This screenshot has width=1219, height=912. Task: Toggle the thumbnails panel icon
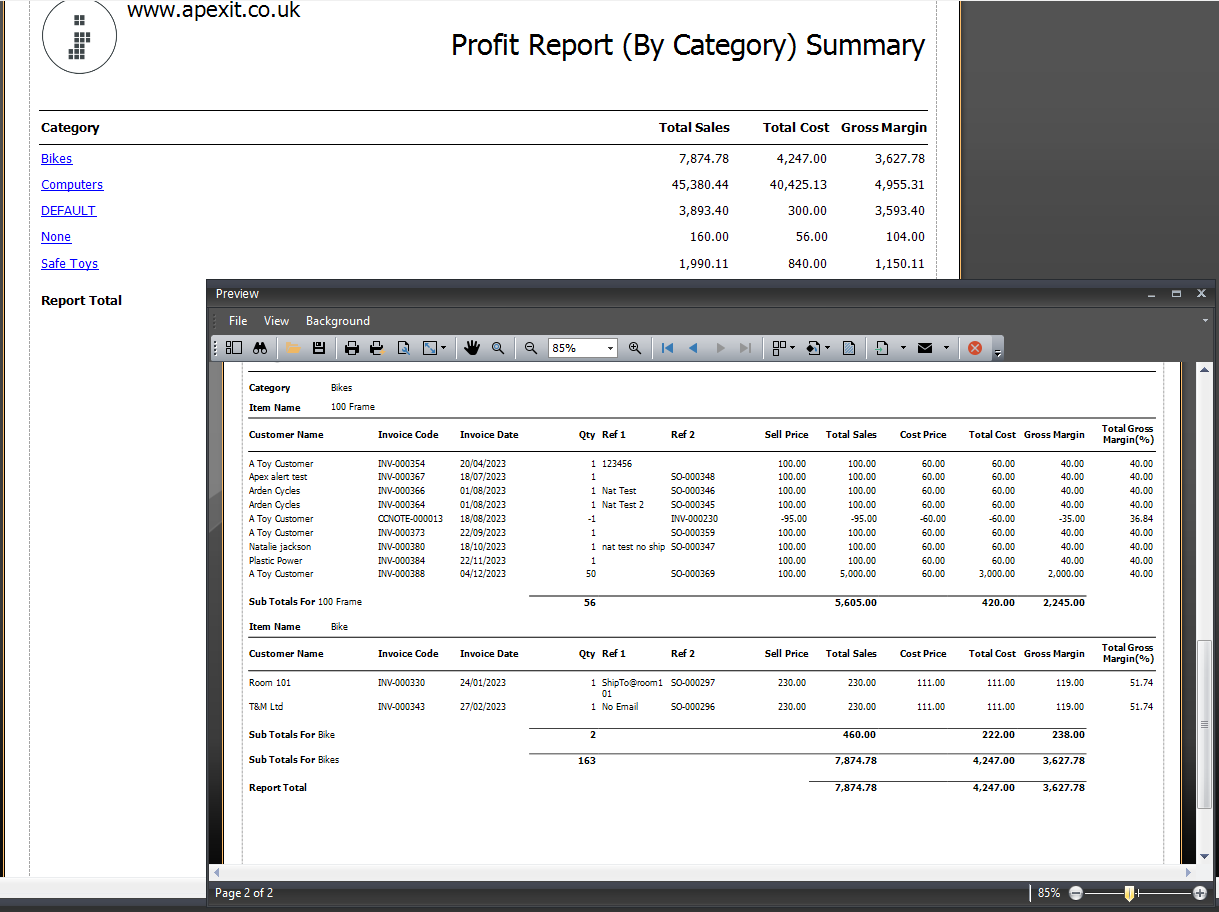click(x=234, y=348)
